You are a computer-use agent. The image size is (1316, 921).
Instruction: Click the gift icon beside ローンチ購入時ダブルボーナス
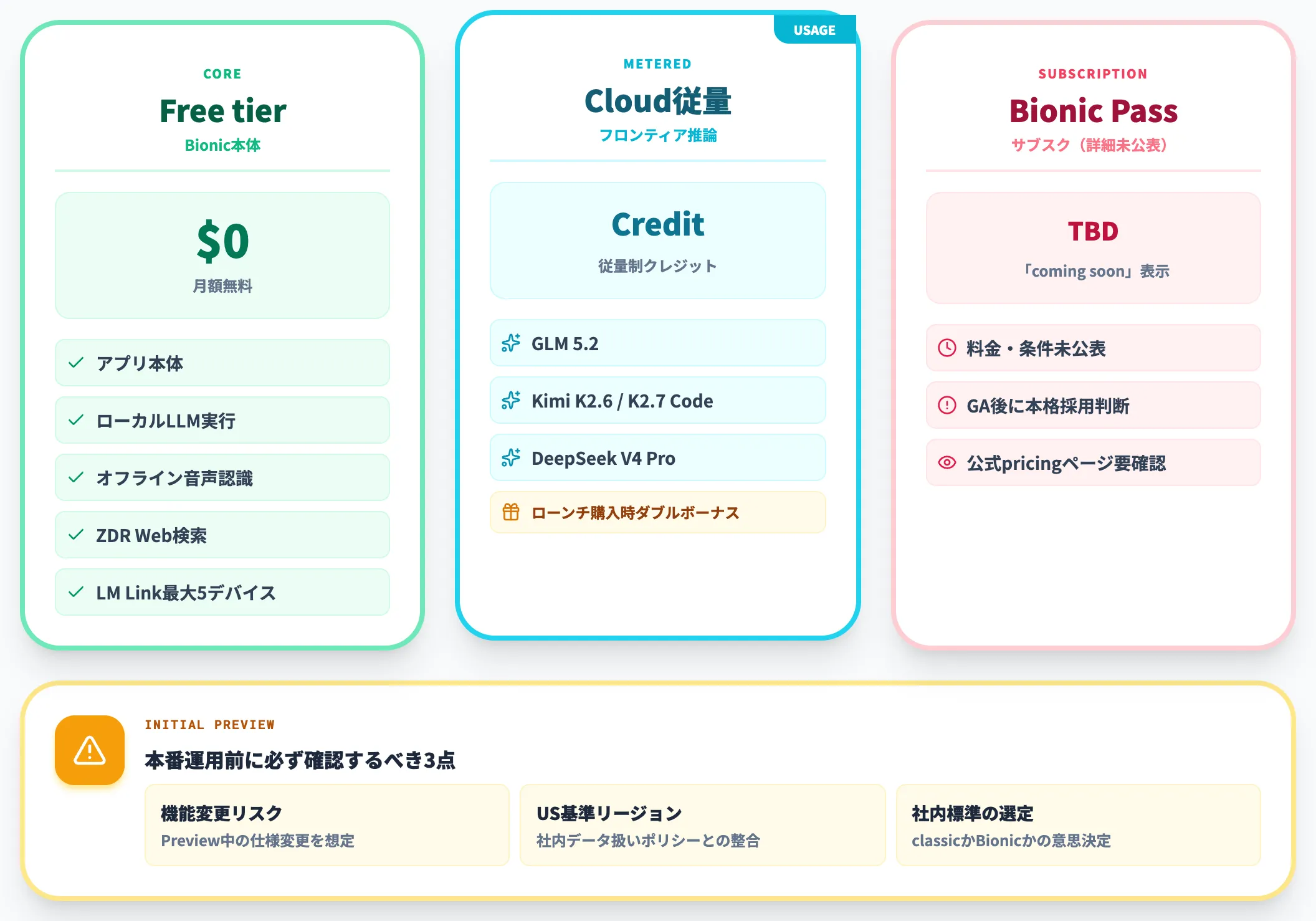tap(511, 512)
